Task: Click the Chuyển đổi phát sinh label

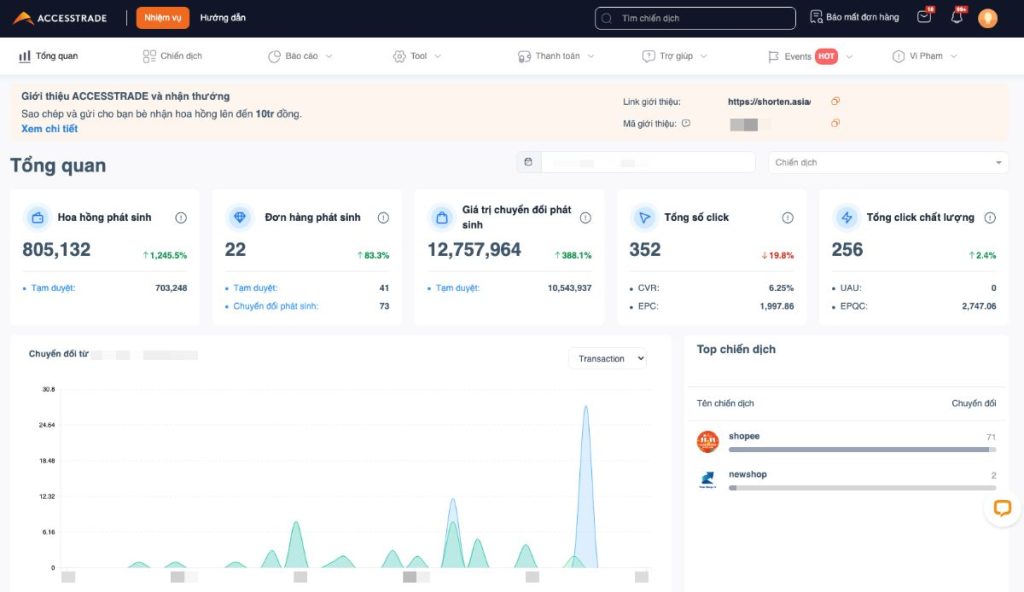Action: pos(276,306)
